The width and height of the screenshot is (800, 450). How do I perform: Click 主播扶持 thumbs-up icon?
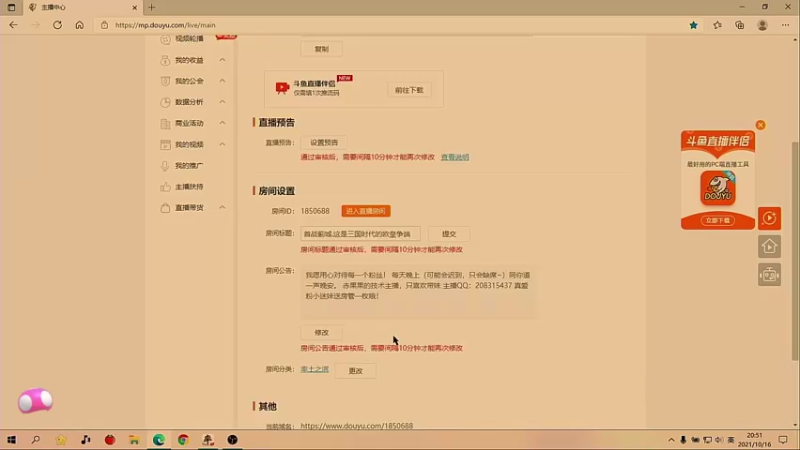165,187
